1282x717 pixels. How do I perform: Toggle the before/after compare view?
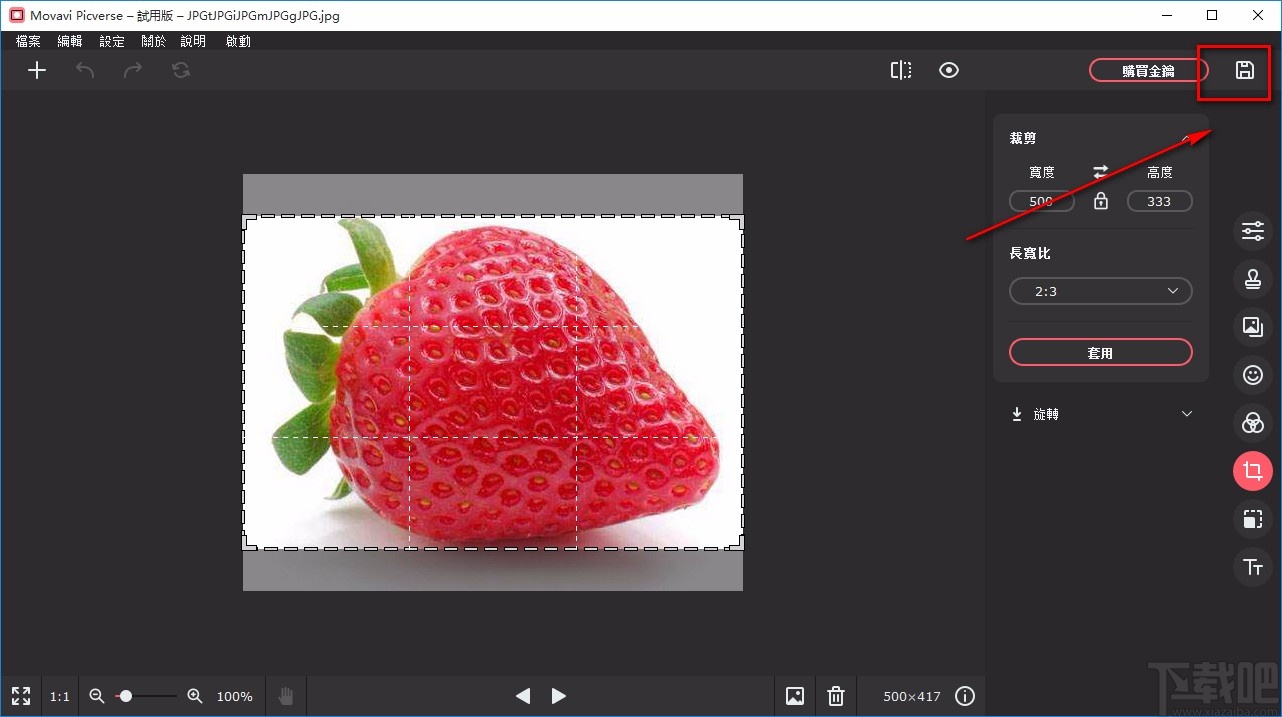(x=901, y=70)
